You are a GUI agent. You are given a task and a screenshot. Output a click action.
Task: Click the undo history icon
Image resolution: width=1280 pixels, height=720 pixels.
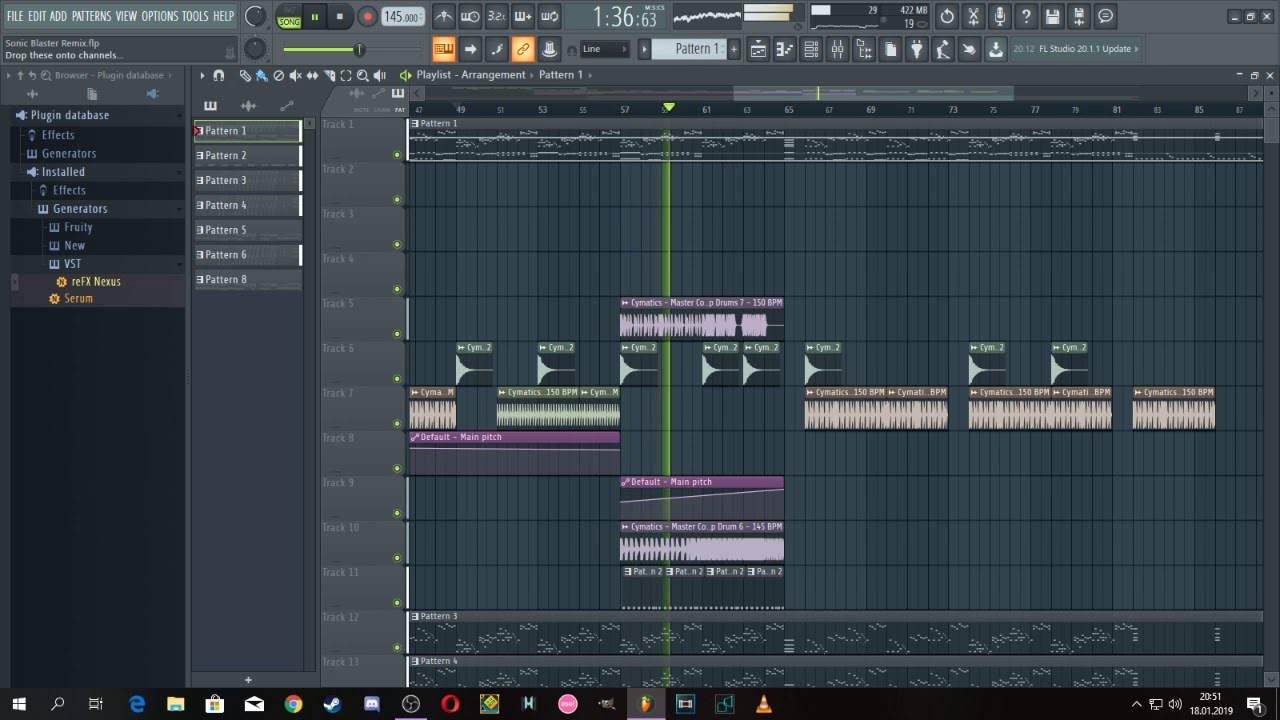pyautogui.click(x=947, y=16)
